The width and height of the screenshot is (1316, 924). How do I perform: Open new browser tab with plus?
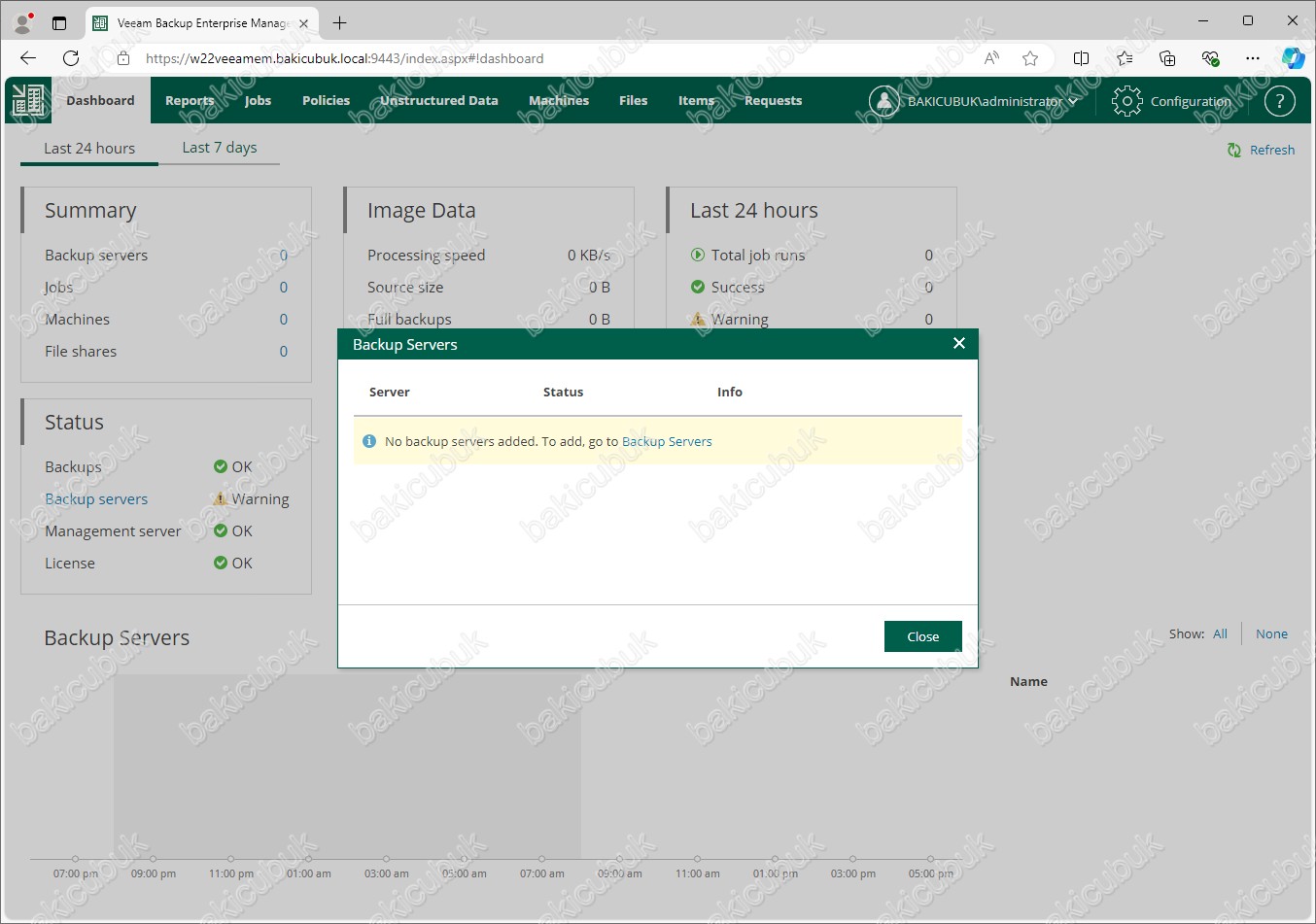pyautogui.click(x=339, y=22)
